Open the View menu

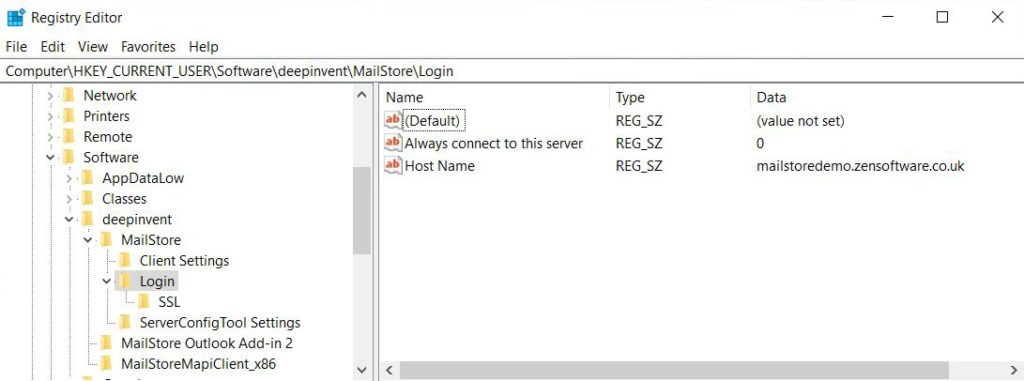pyautogui.click(x=93, y=46)
